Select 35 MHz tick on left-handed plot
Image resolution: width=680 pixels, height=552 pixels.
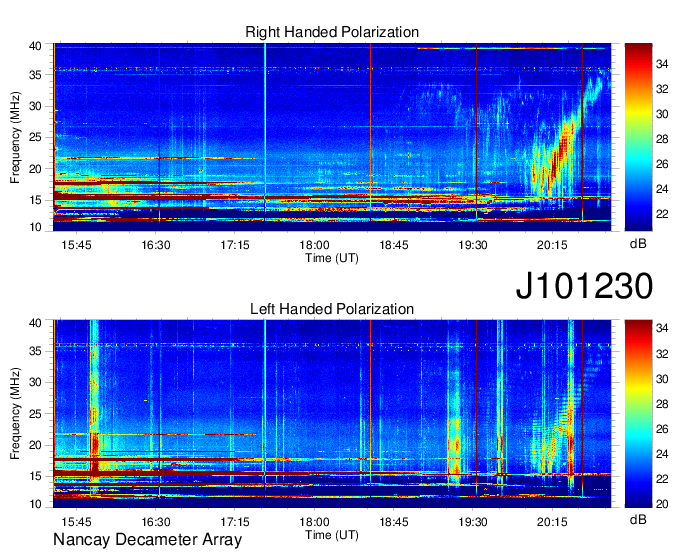(x=36, y=351)
